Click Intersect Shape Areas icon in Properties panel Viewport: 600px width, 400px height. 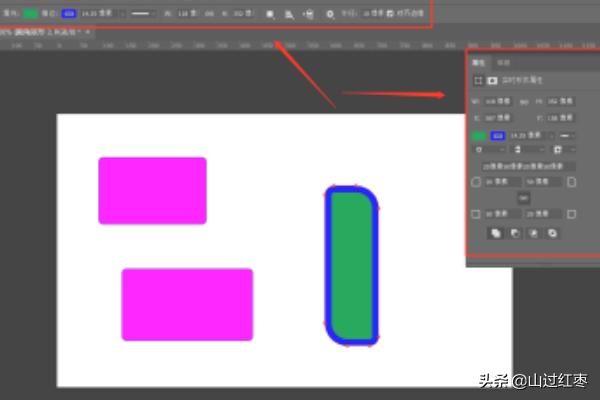click(533, 233)
